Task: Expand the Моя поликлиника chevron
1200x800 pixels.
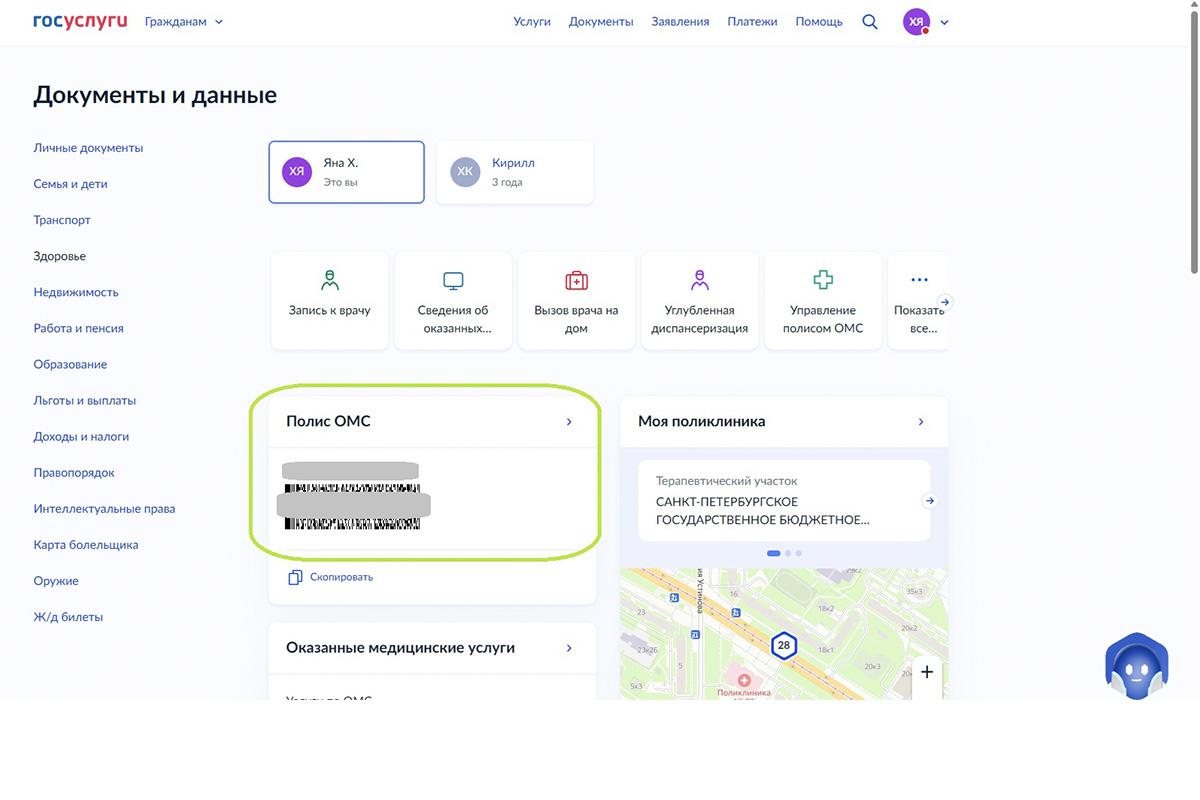Action: point(921,422)
